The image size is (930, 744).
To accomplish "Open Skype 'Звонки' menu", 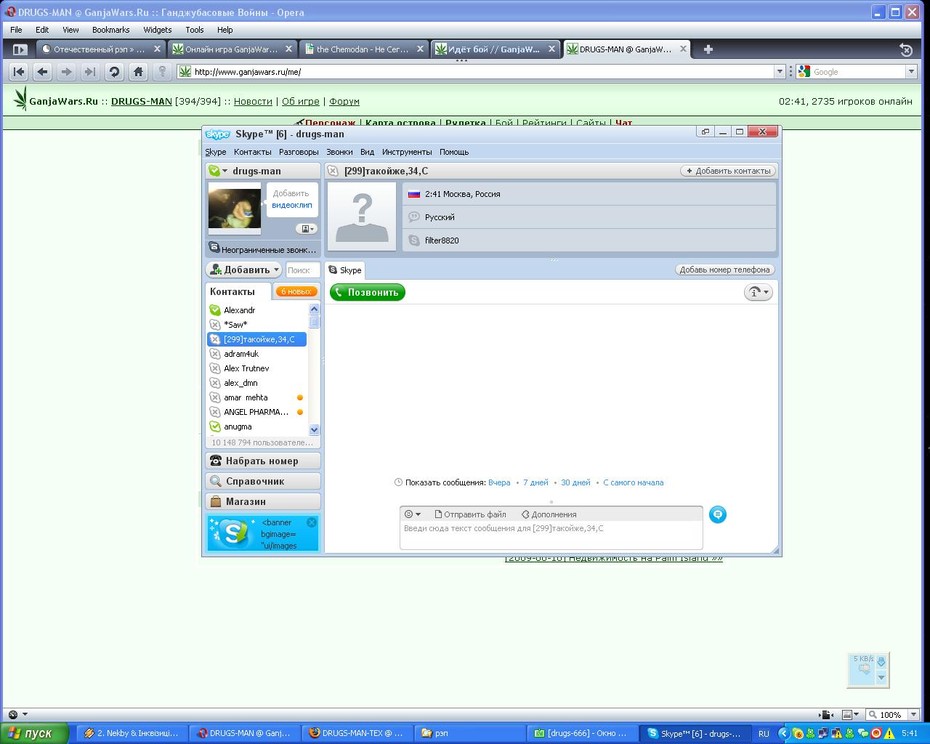I will [339, 152].
